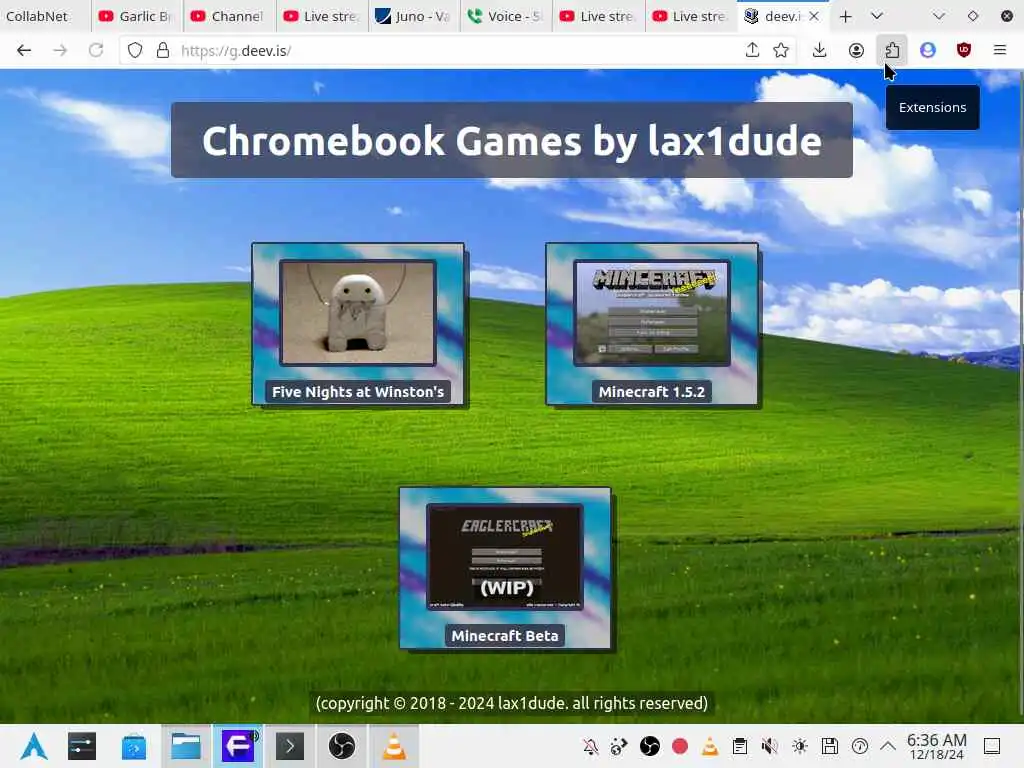Toggle notifications muted bell in tray

point(590,746)
